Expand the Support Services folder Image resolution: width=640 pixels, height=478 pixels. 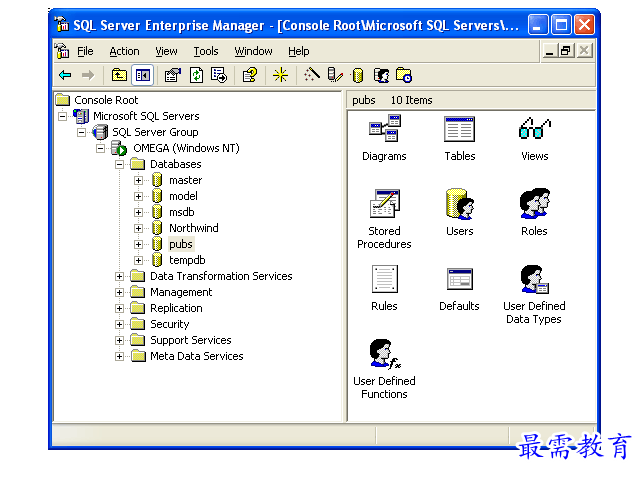119,340
